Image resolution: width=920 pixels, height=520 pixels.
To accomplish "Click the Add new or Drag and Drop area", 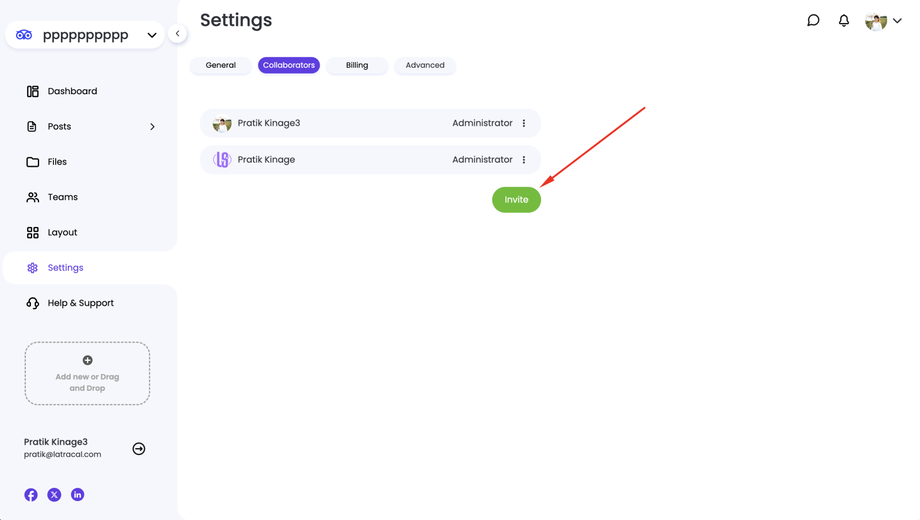I will (x=87, y=374).
